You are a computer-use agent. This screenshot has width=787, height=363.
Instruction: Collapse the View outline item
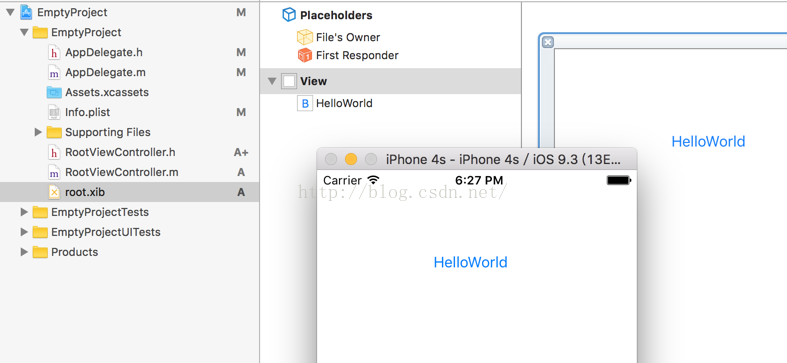point(272,81)
